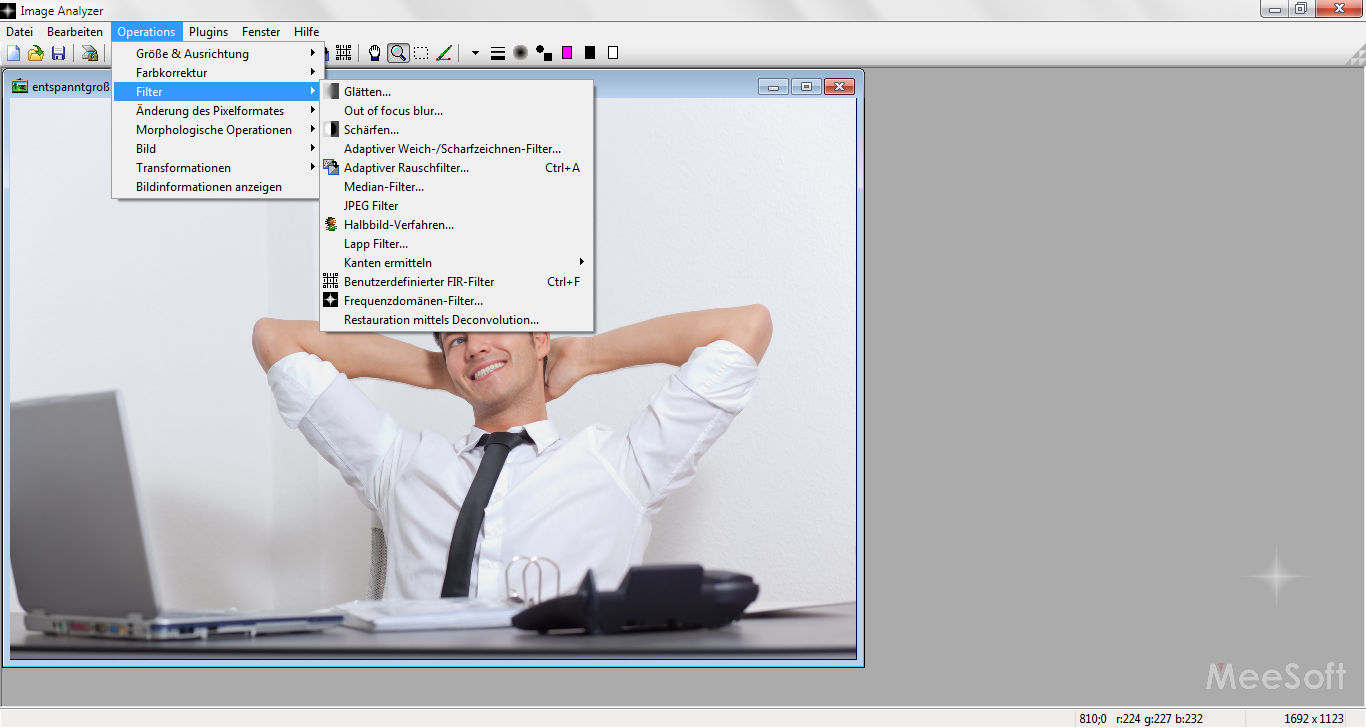Image resolution: width=1366 pixels, height=728 pixels.
Task: Click the magenta color swatch
Action: coord(567,53)
